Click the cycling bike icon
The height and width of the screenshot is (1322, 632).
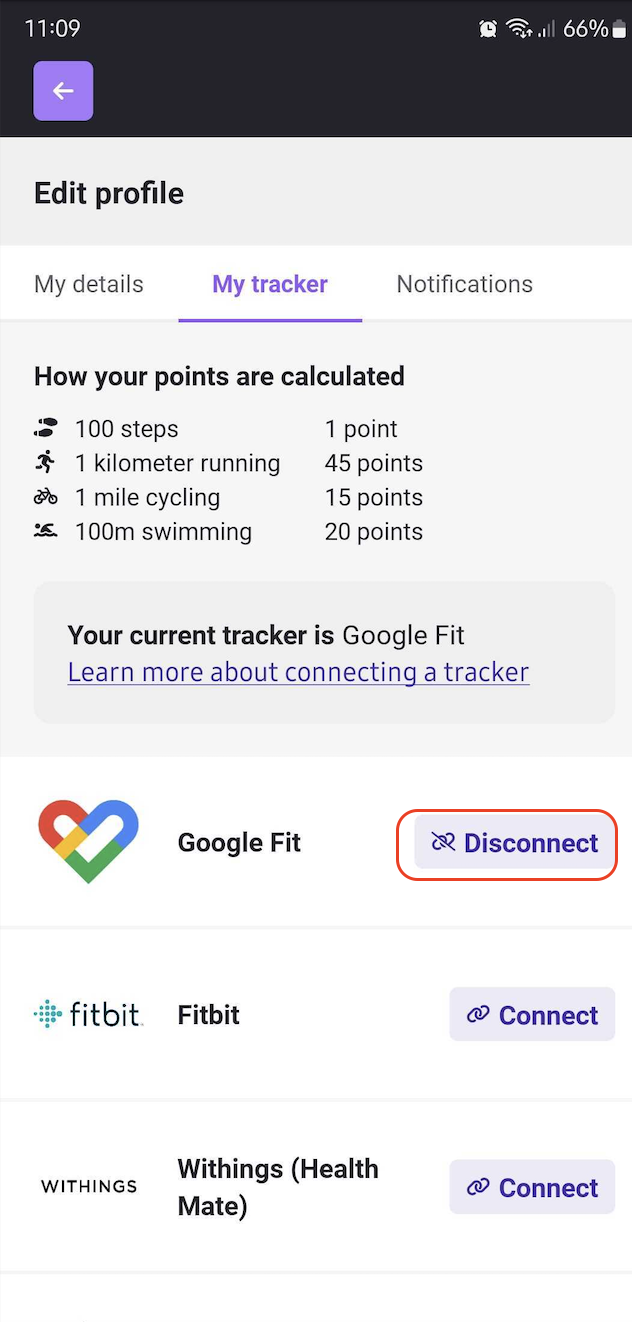[x=45, y=497]
